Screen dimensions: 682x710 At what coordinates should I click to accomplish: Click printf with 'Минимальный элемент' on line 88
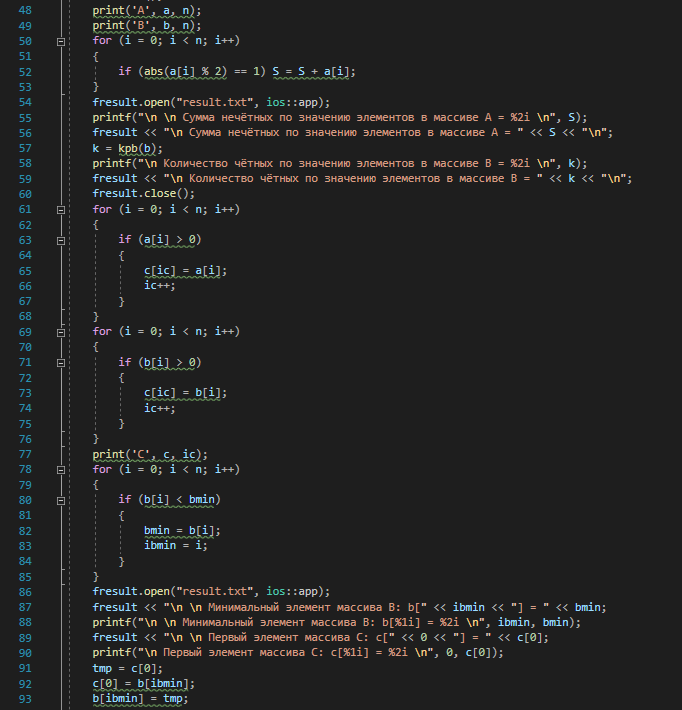[336, 623]
